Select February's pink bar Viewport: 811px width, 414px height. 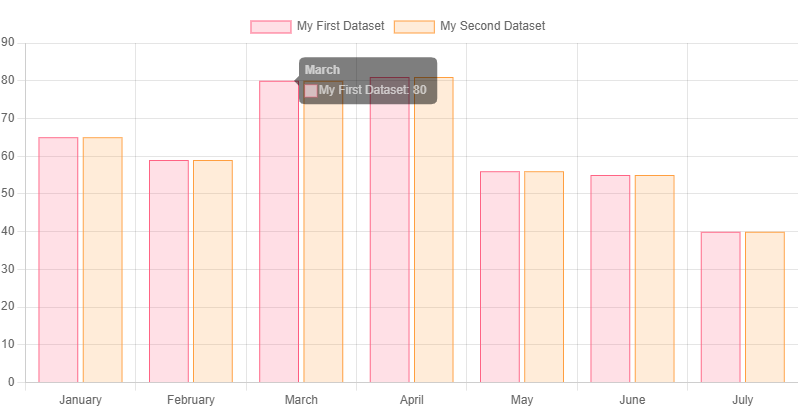tap(169, 271)
